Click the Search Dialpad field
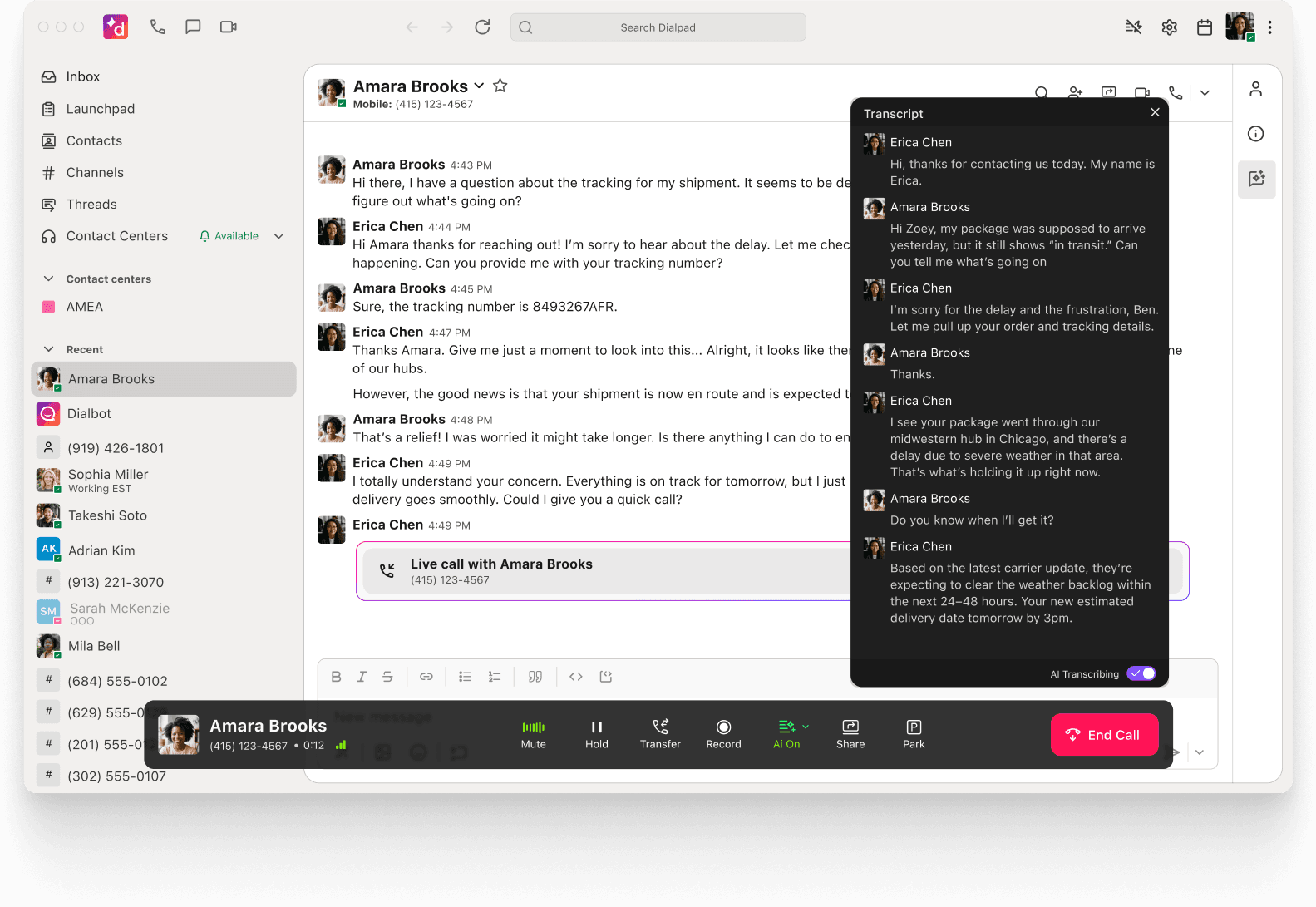The height and width of the screenshot is (907, 1316). coord(658,27)
